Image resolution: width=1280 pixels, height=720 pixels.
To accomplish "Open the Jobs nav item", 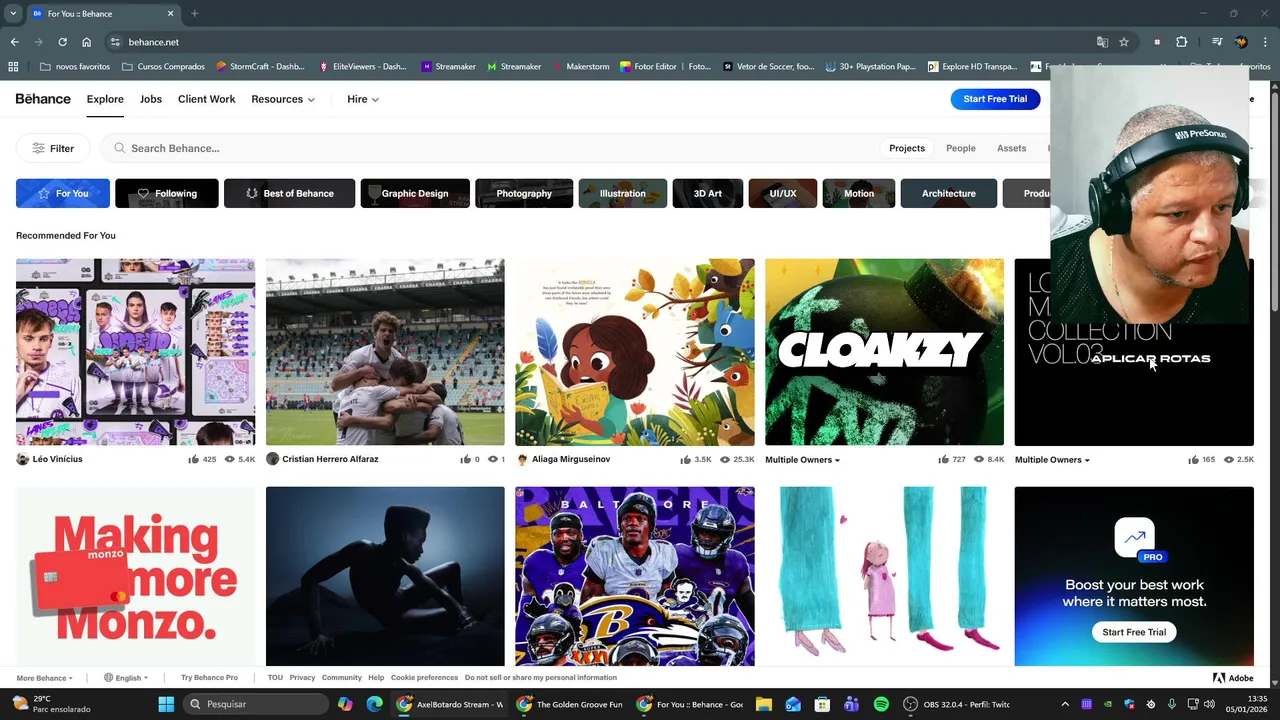I will tap(151, 99).
